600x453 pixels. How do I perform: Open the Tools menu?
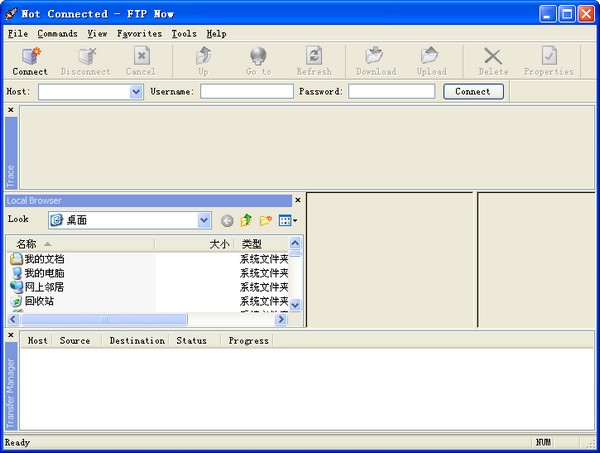[184, 34]
